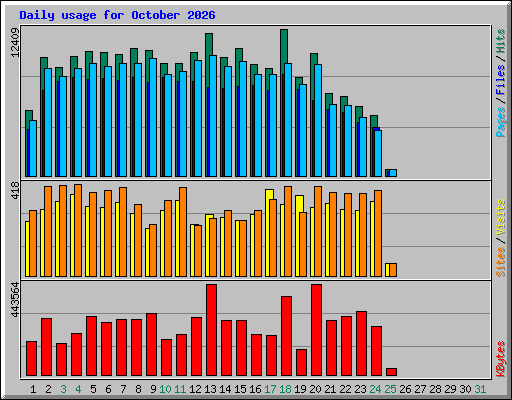This screenshot has width=512, height=400.
Task: Click day 19 on the x-axis
Action: click(300, 389)
